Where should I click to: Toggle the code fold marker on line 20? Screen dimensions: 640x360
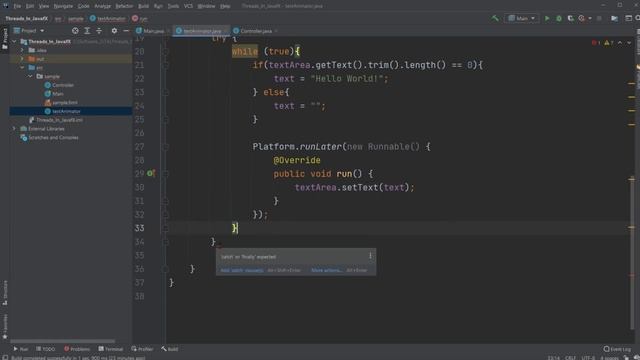coord(165,51)
